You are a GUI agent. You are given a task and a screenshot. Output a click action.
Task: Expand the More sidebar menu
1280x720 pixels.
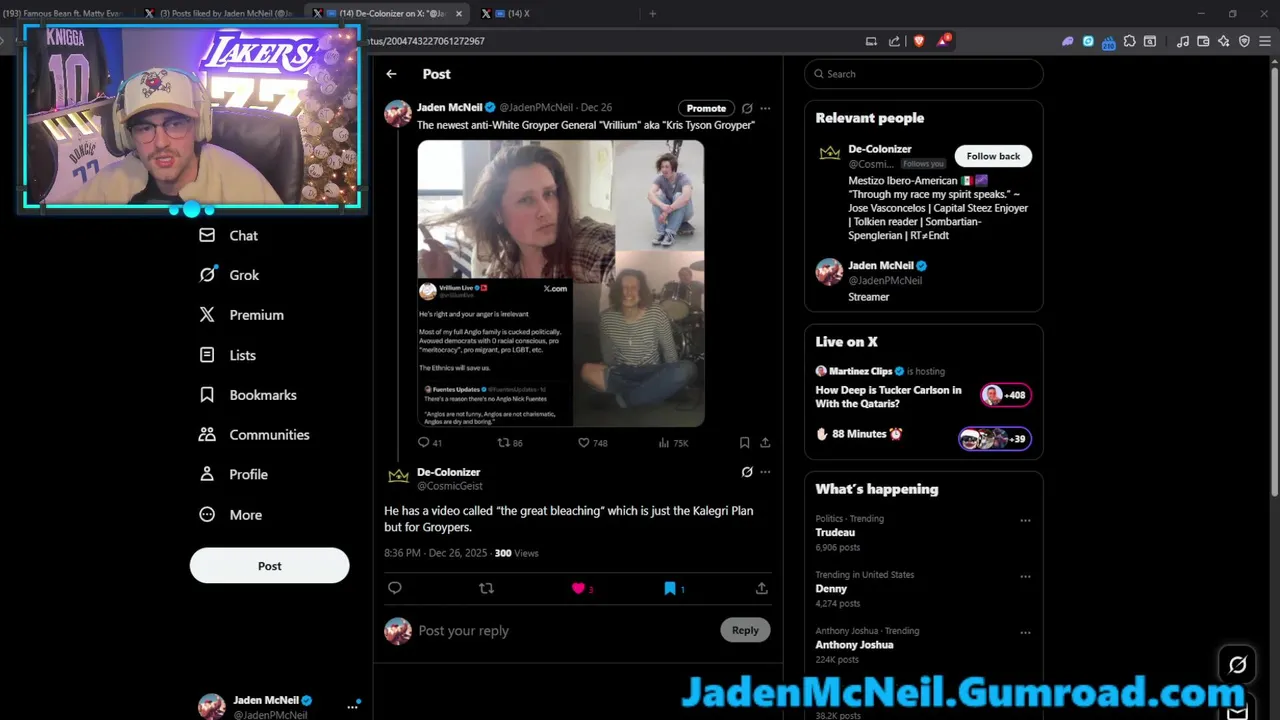(x=230, y=515)
